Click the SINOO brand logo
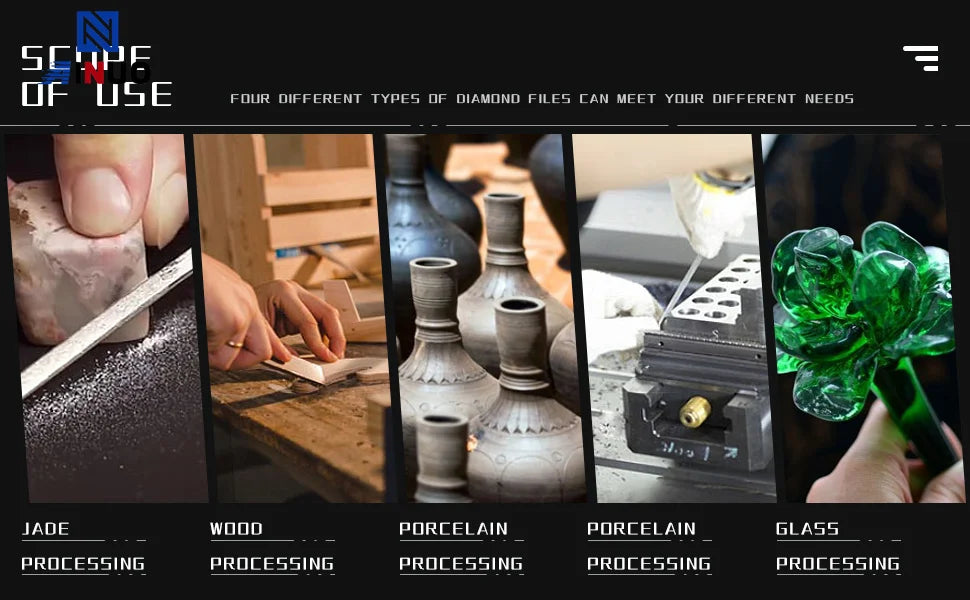 click(x=97, y=72)
